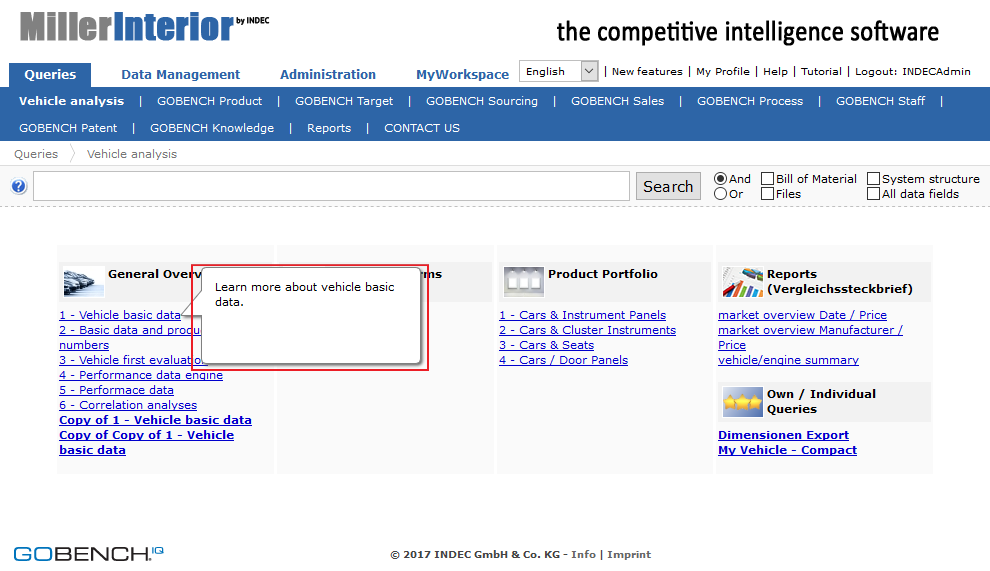Open Copy of 1 - Vehicle basic data

(155, 421)
